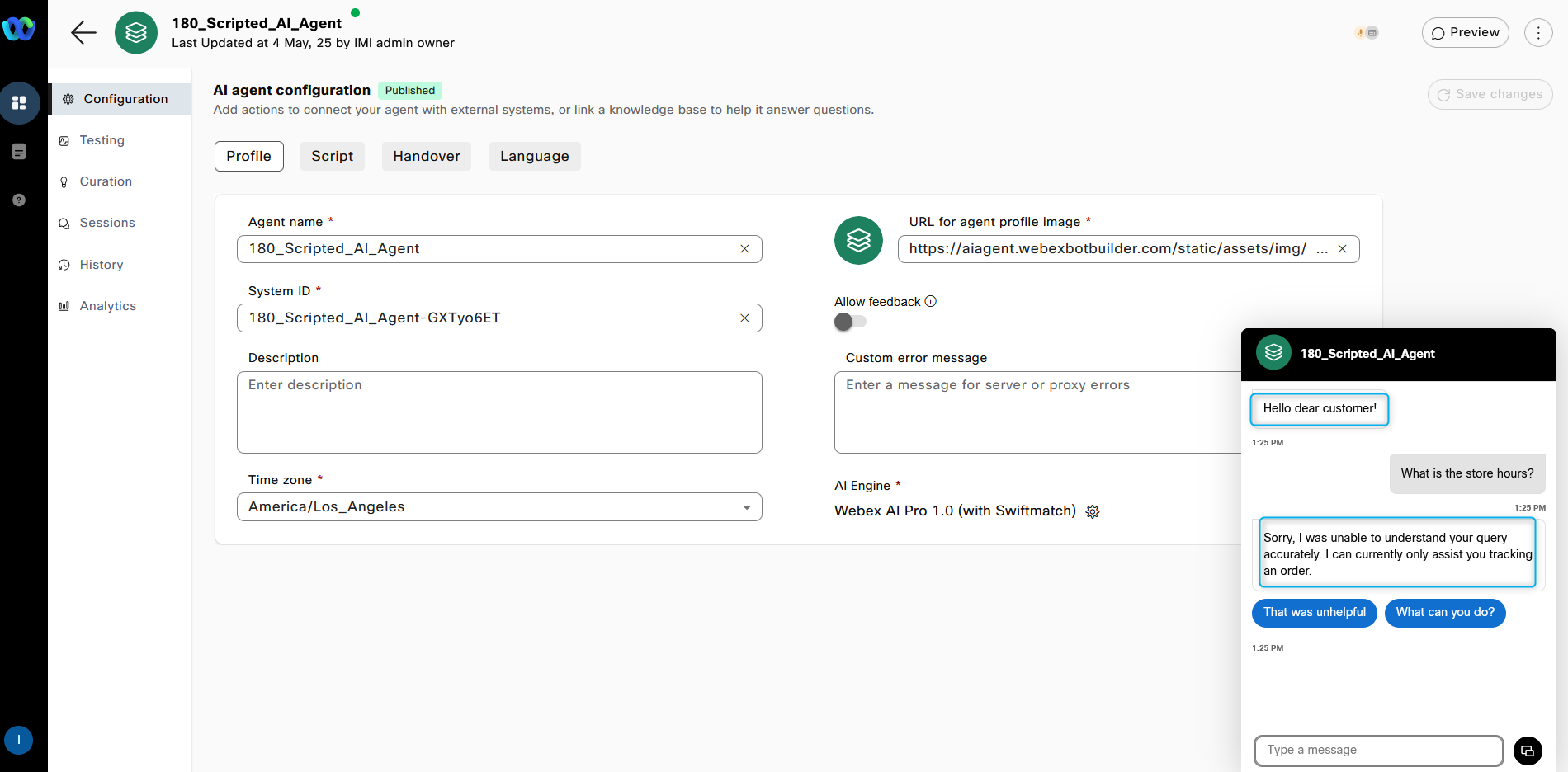Enable the Allow feedback toggle
1568x772 pixels.
[x=850, y=322]
